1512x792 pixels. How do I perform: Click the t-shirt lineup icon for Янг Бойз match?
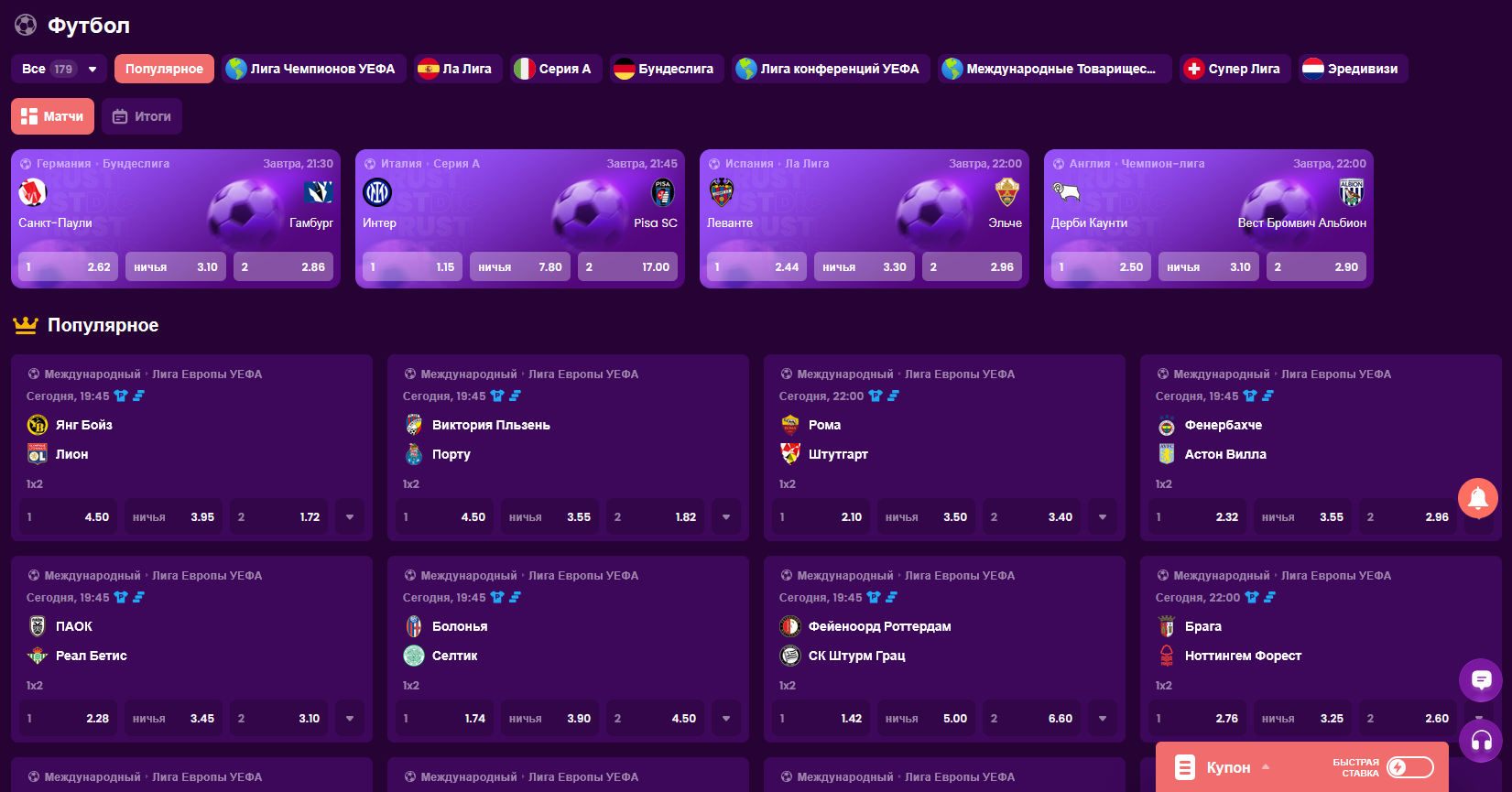121,396
